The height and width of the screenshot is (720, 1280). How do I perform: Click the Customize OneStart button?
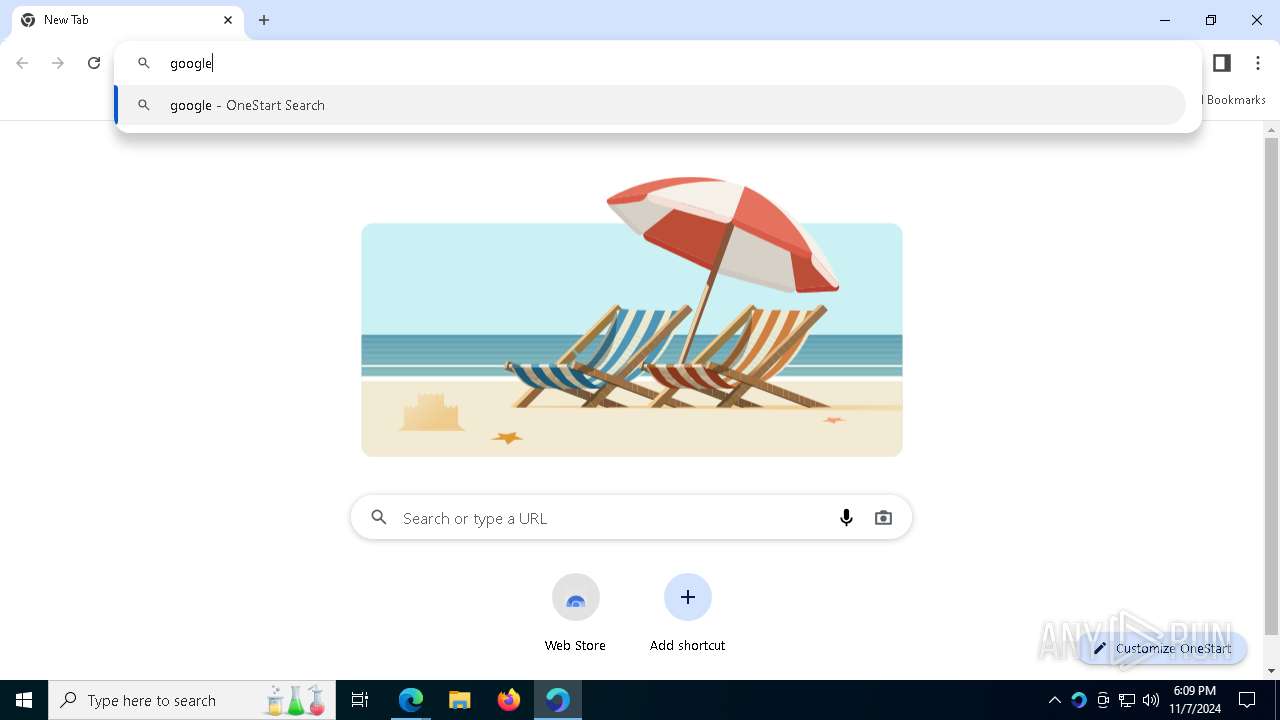[1162, 648]
